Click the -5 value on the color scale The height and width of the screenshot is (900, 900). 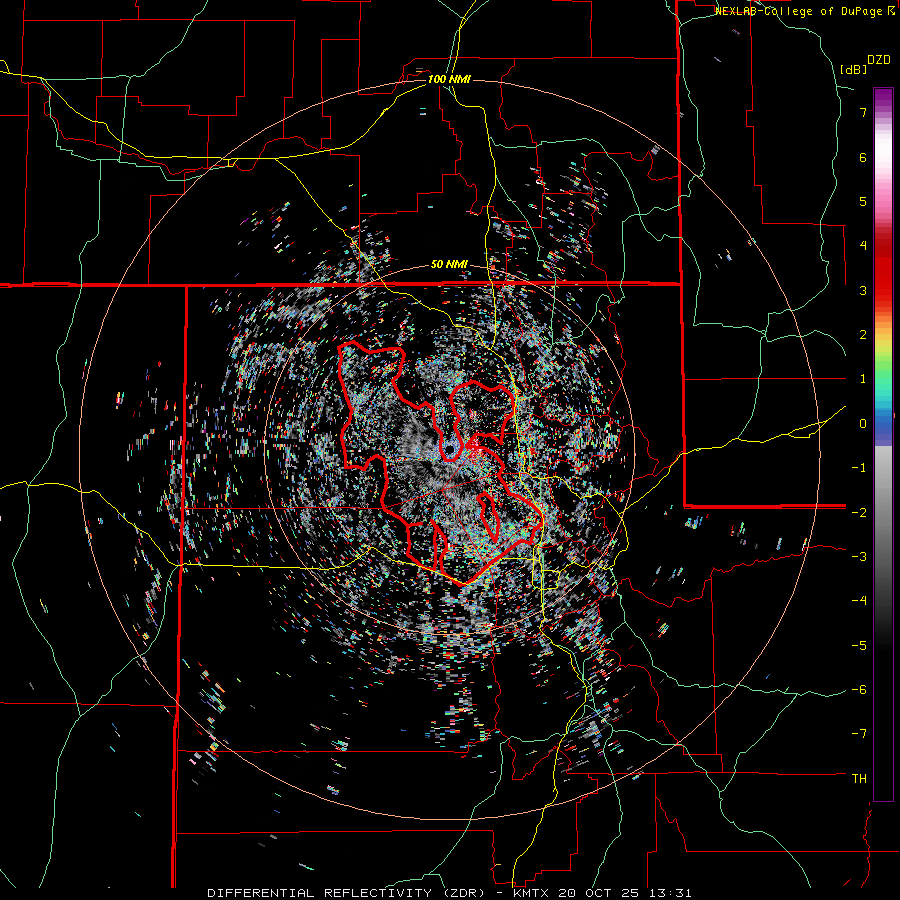[859, 646]
